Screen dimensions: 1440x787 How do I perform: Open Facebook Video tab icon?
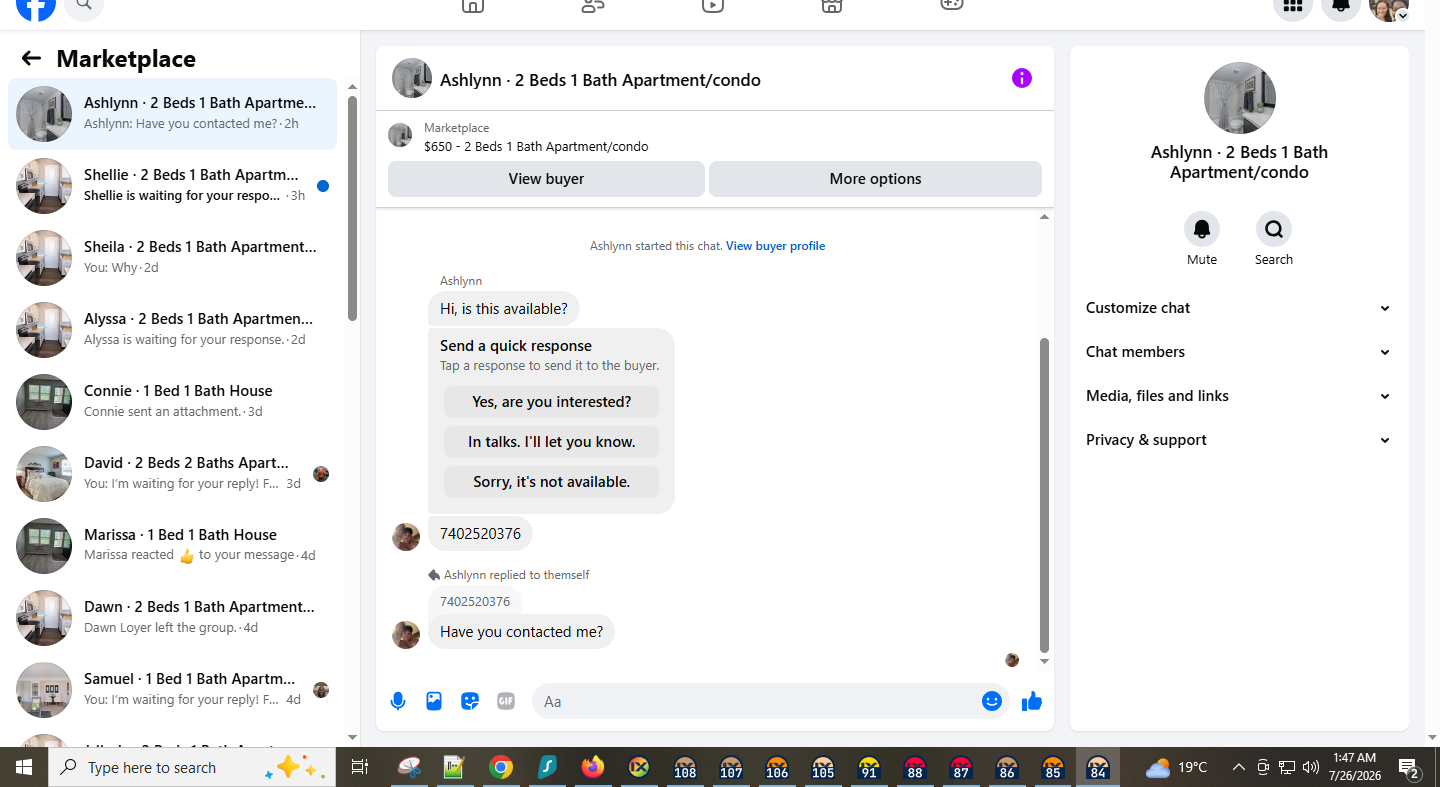712,5
